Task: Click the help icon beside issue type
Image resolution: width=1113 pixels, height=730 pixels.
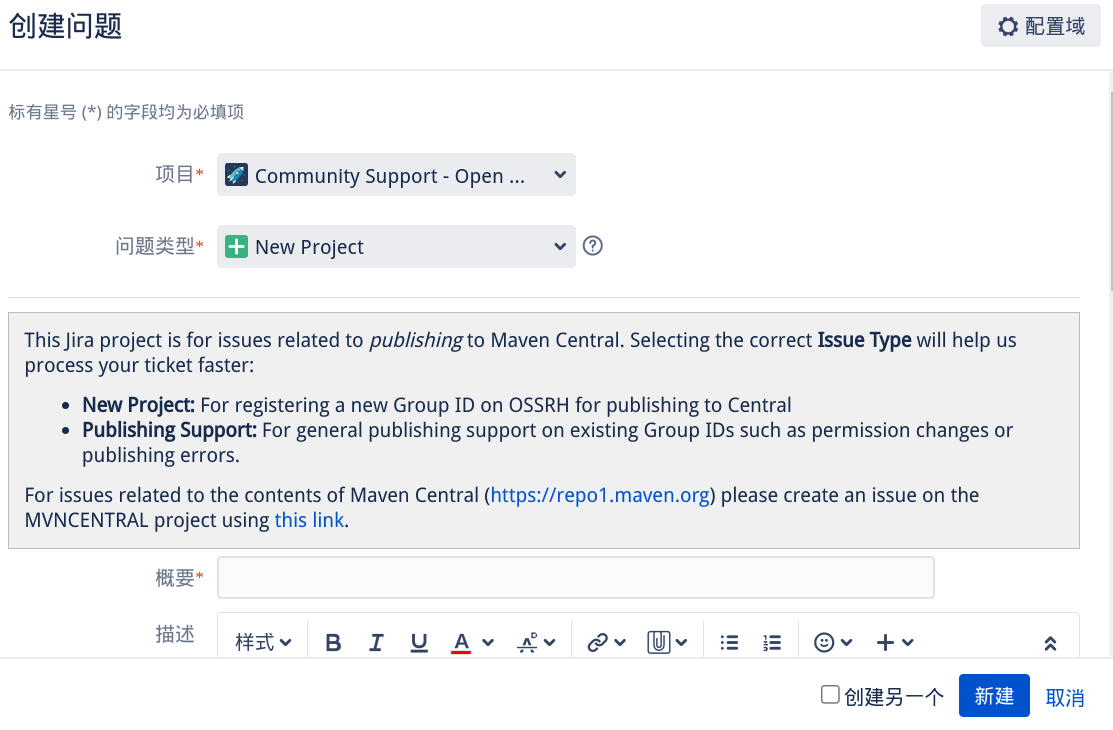Action: click(592, 246)
